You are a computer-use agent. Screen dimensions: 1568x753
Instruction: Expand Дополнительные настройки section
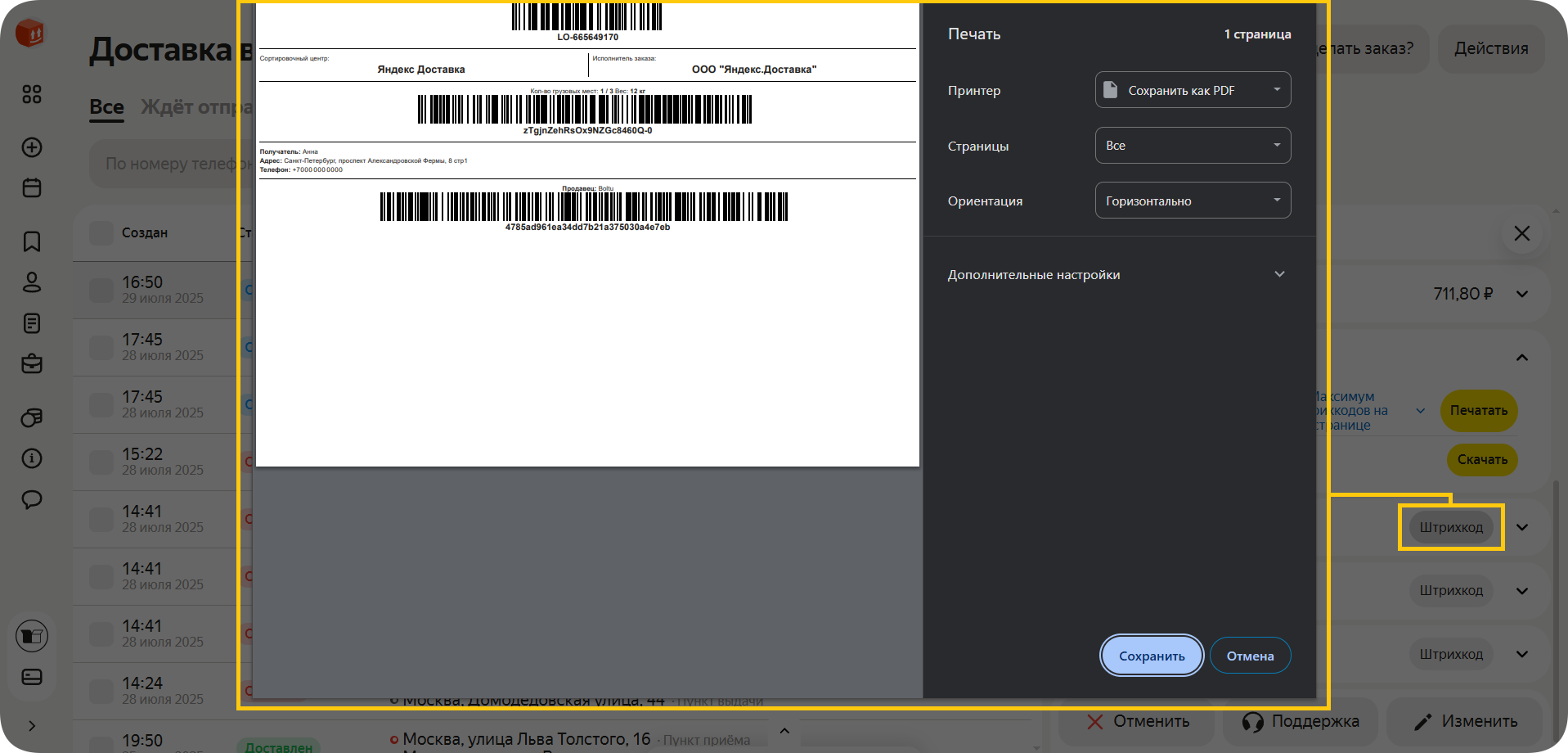(1116, 275)
